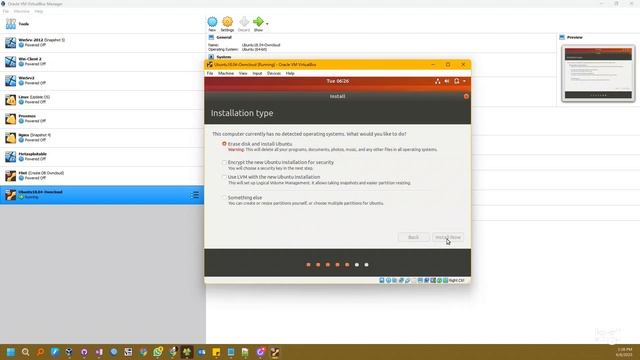Image resolution: width=640 pixels, height=360 pixels.
Task: Click the Back button in the installer
Action: click(x=413, y=237)
